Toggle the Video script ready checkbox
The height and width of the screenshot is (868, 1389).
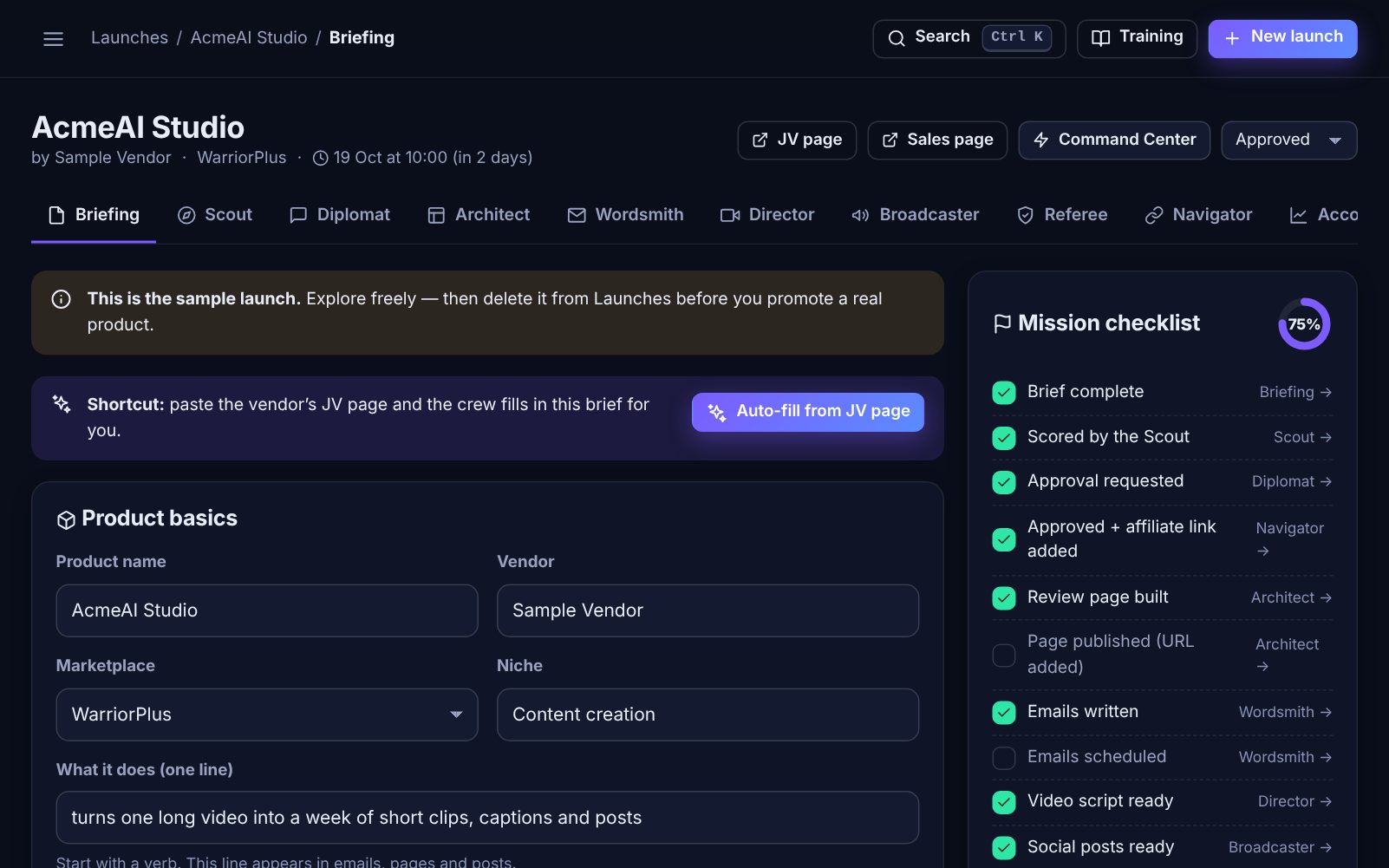tap(1004, 802)
